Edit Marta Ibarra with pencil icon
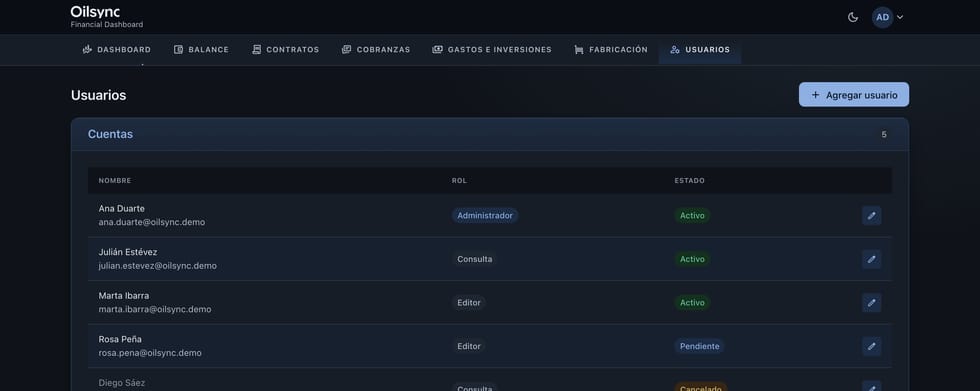 click(x=872, y=303)
